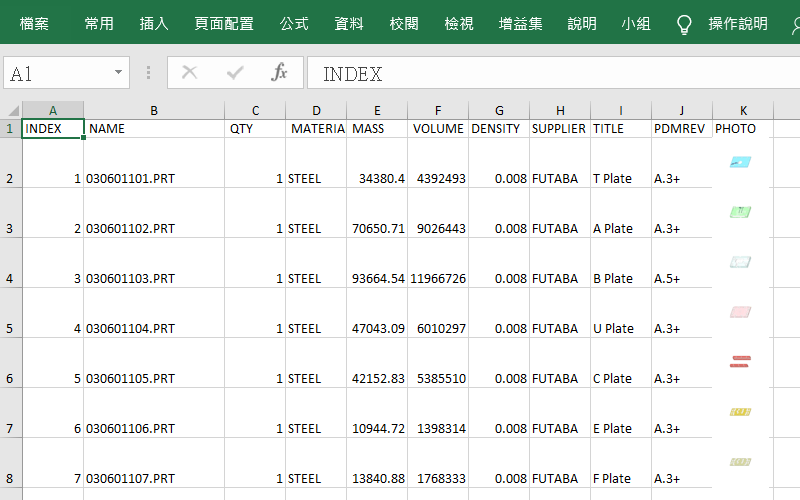Select the pink U Plate photo thumbnail
800x500 pixels.
coord(741,312)
